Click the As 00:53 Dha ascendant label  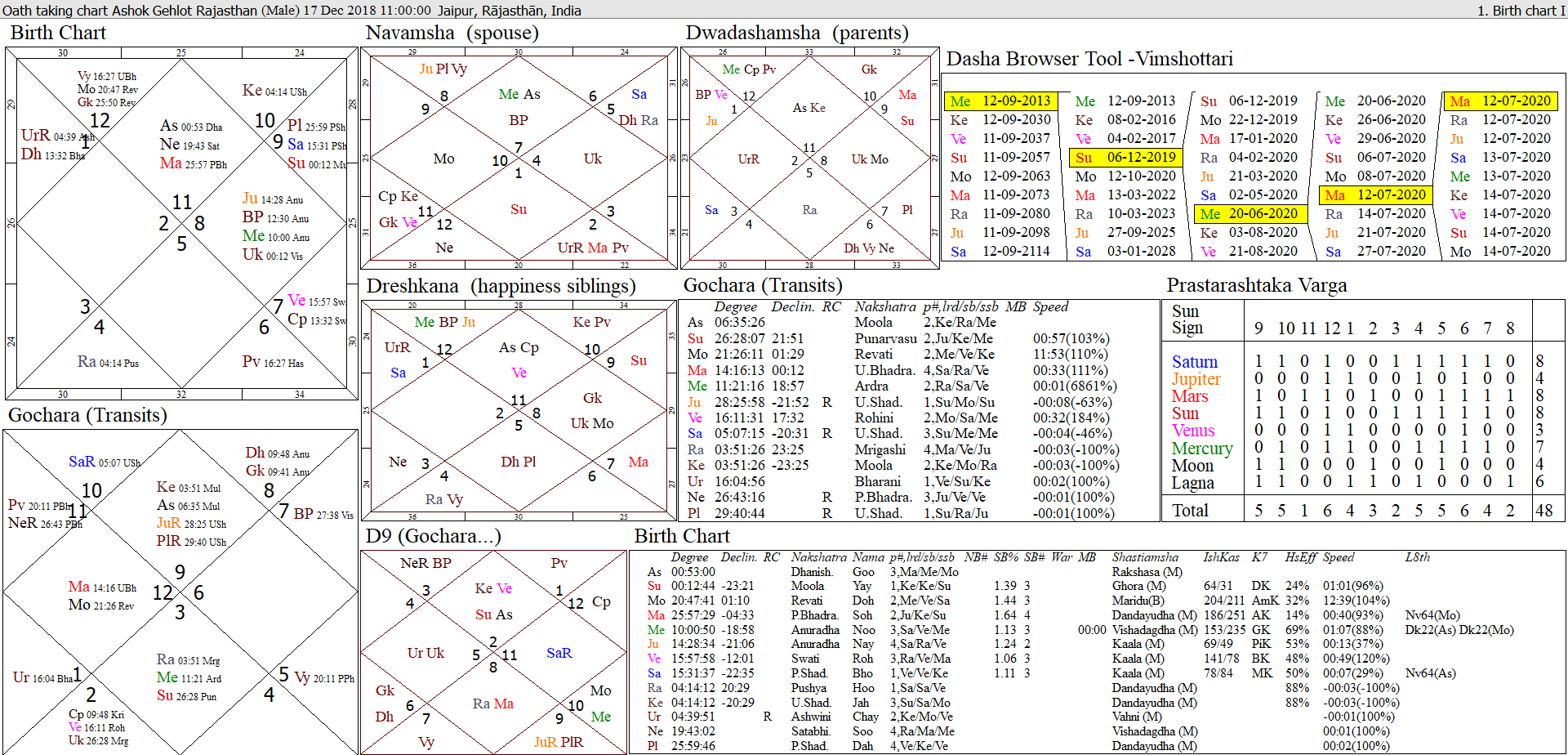[x=191, y=126]
